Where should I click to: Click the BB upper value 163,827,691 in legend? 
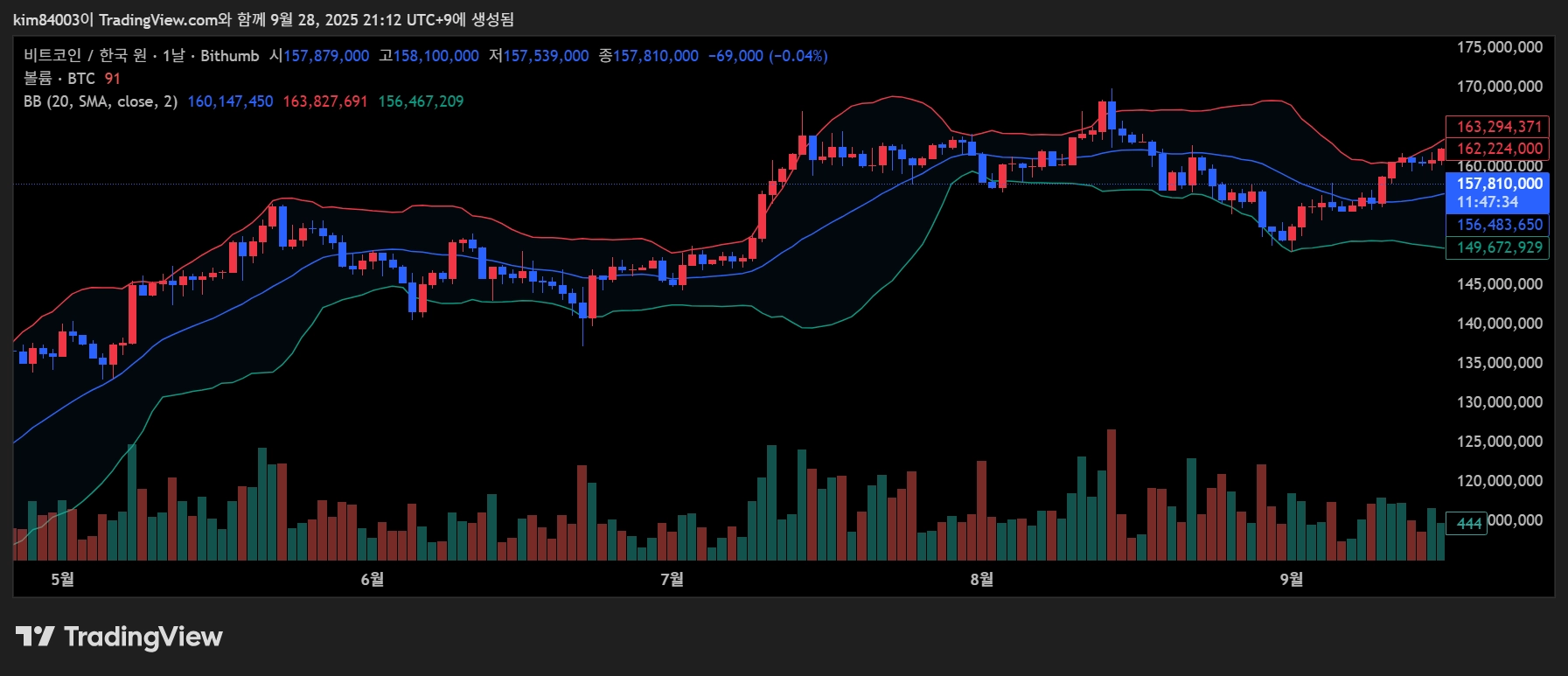(x=325, y=101)
